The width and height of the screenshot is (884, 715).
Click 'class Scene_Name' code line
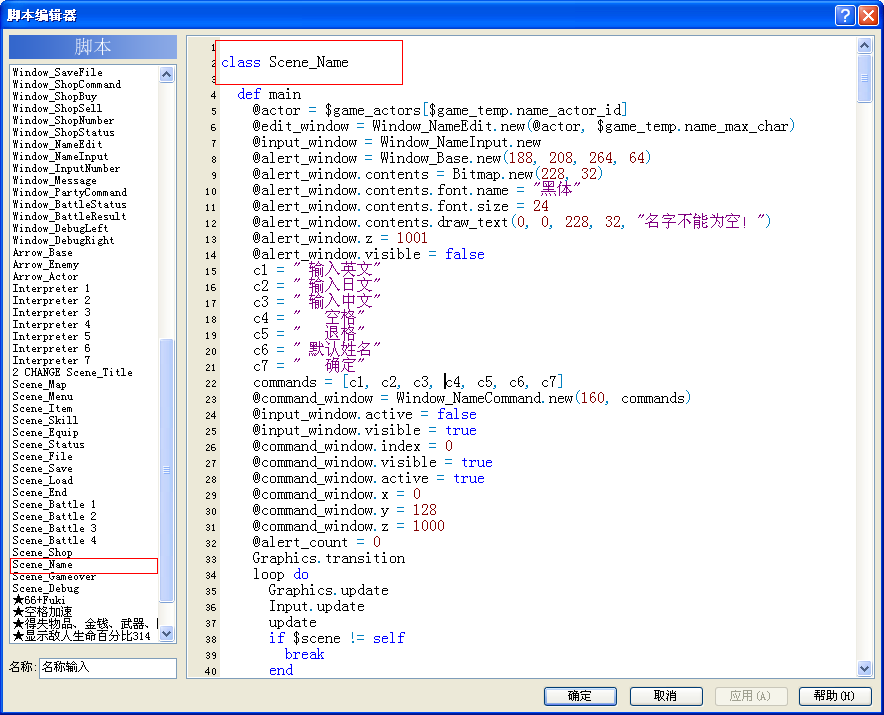(x=285, y=63)
